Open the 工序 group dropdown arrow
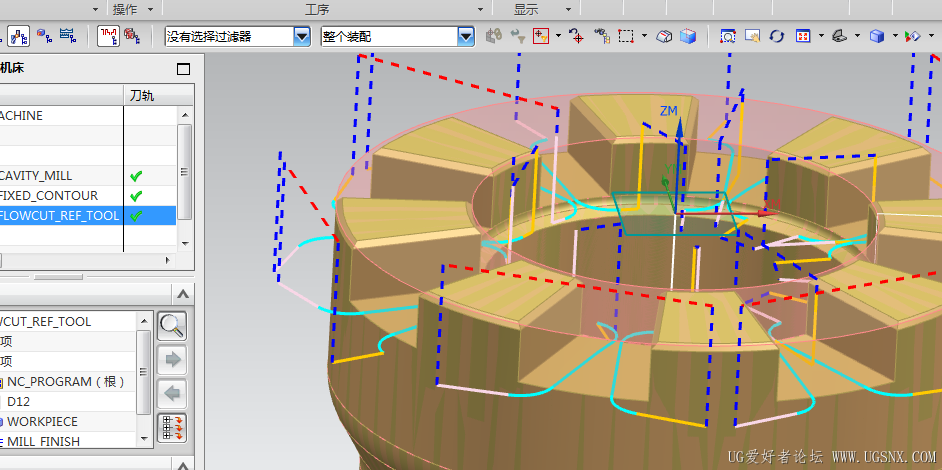 (x=480, y=9)
